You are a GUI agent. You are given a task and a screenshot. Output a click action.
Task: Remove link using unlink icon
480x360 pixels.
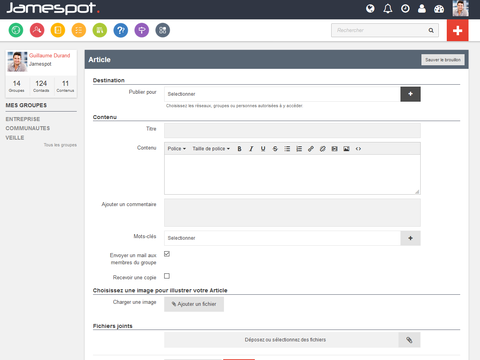pyautogui.click(x=323, y=149)
